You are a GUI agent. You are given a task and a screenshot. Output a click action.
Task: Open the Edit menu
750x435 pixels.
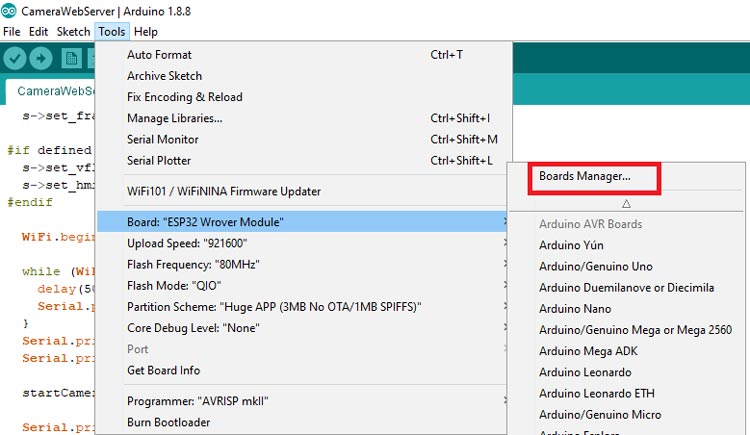tap(38, 32)
